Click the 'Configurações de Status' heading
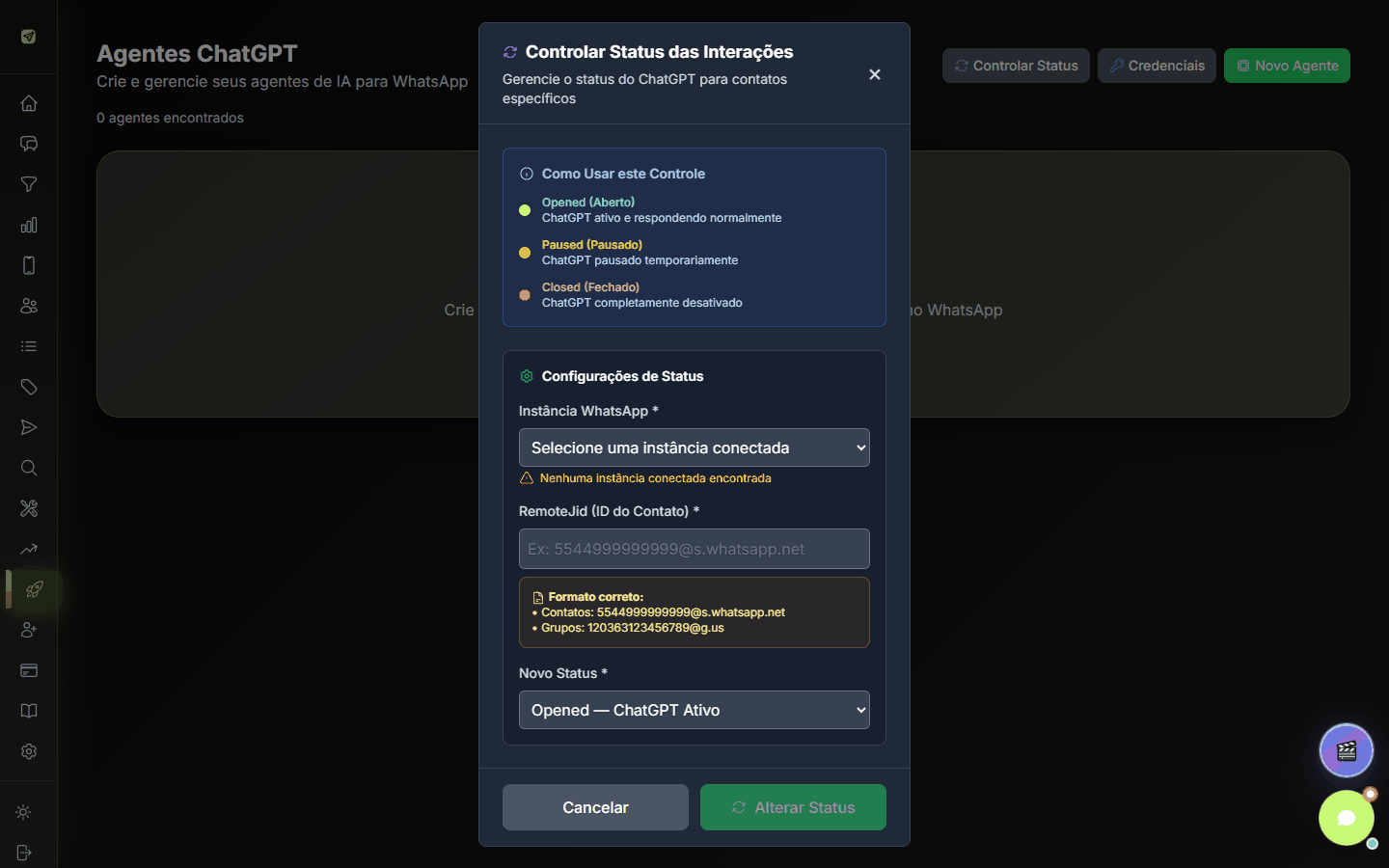Viewport: 1389px width, 868px height. (622, 376)
